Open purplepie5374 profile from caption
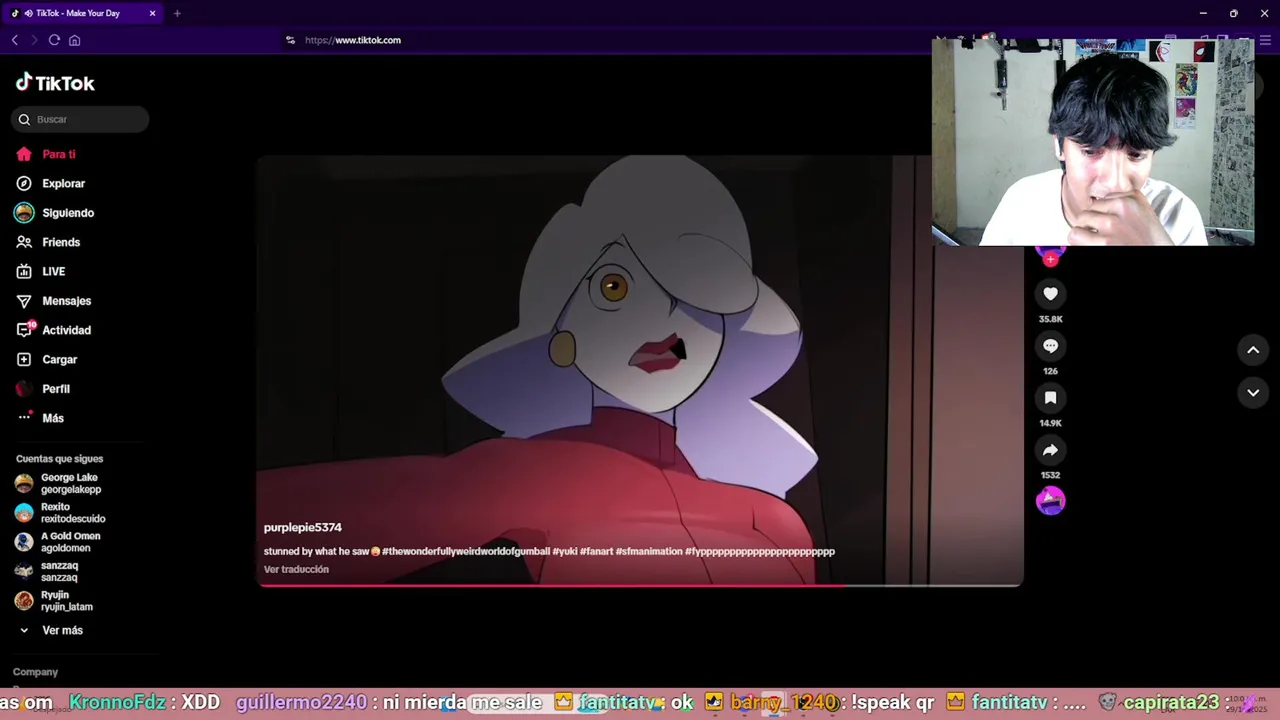The width and height of the screenshot is (1280, 720). 303,527
